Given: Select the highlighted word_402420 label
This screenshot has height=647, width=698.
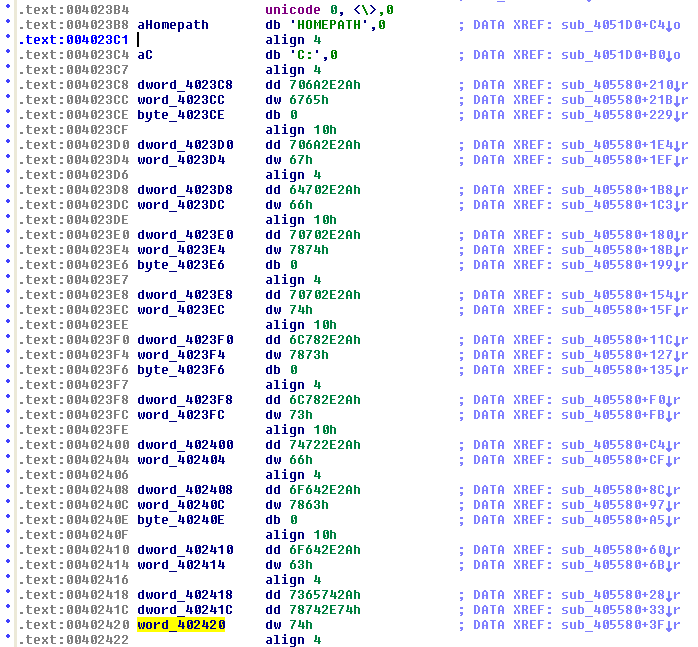Looking at the screenshot, I should (x=181, y=625).
